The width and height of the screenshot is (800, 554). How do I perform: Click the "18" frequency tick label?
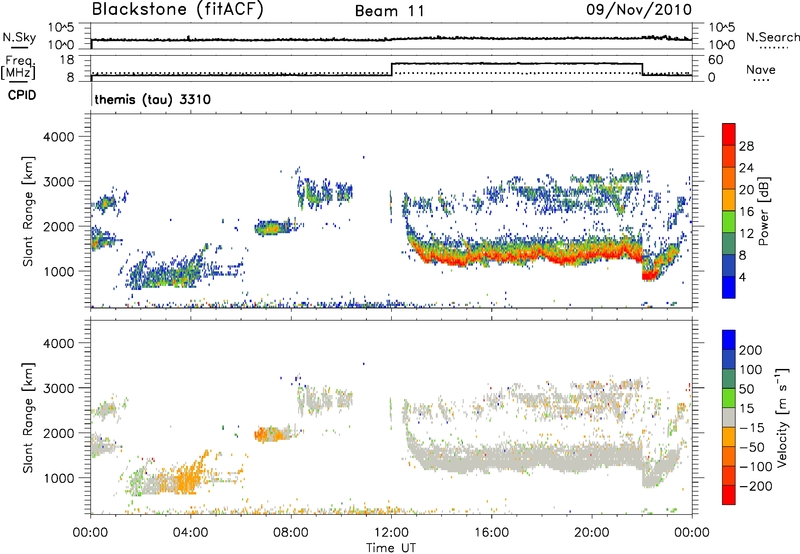66,60
